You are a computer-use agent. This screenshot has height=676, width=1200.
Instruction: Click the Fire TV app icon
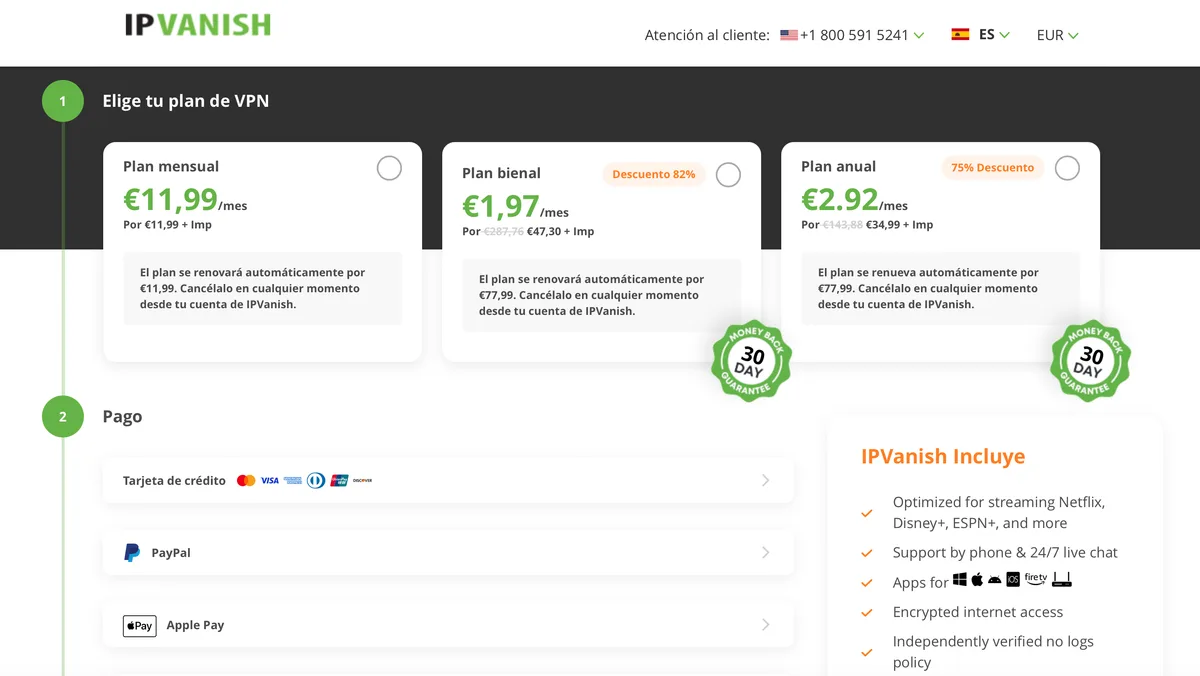click(1036, 579)
